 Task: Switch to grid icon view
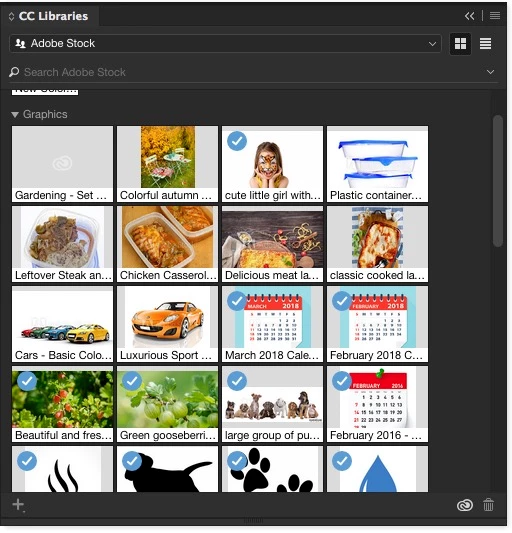tap(460, 44)
